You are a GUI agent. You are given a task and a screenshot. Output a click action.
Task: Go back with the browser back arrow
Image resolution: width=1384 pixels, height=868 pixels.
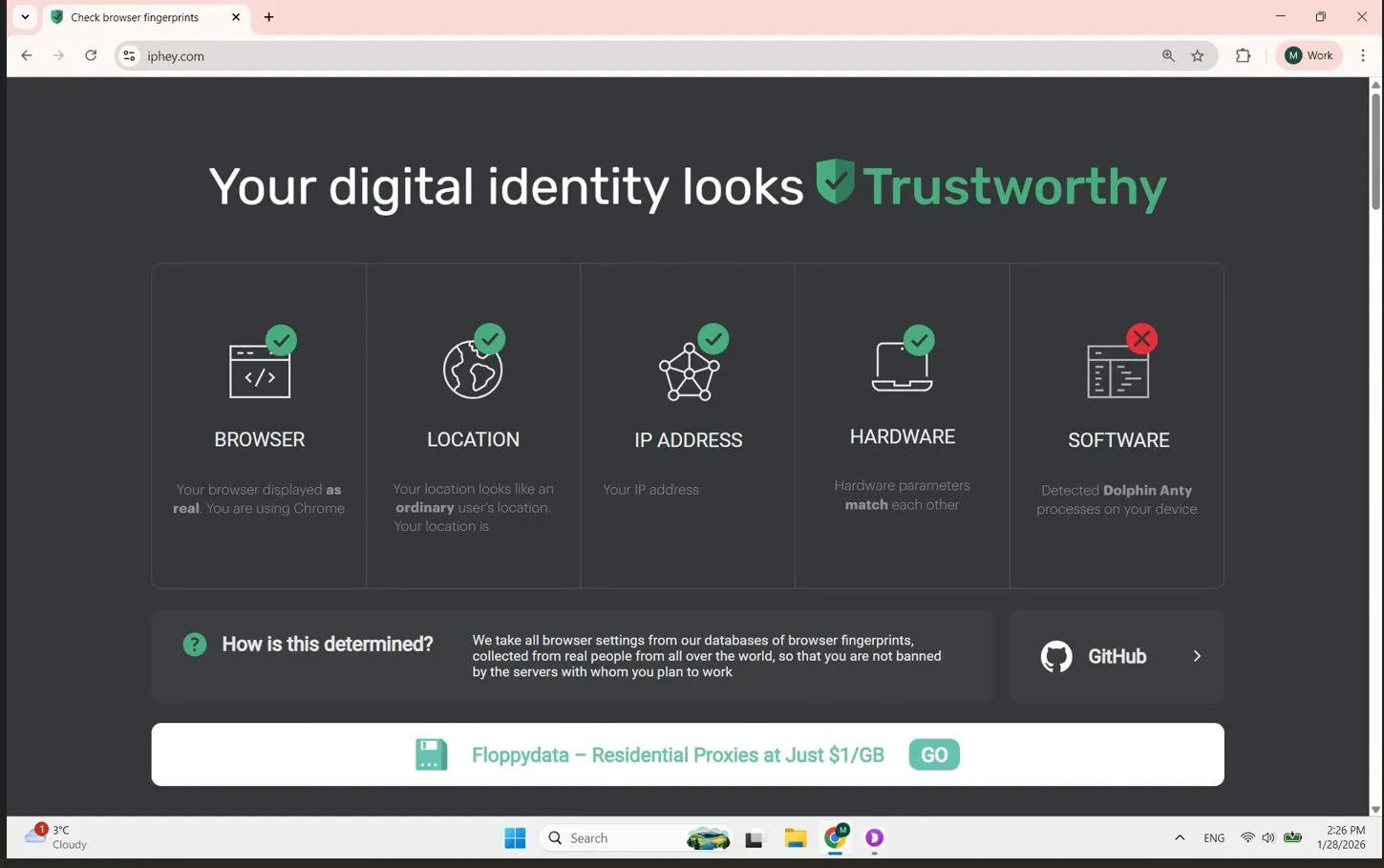click(x=27, y=55)
